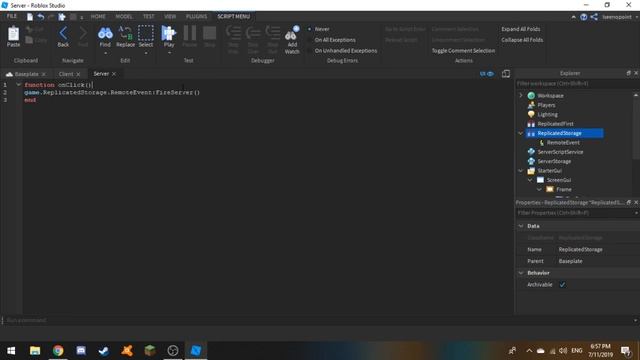Image resolution: width=640 pixels, height=360 pixels.
Task: Click the undo arrow in quick access toolbar
Action: coord(41,17)
